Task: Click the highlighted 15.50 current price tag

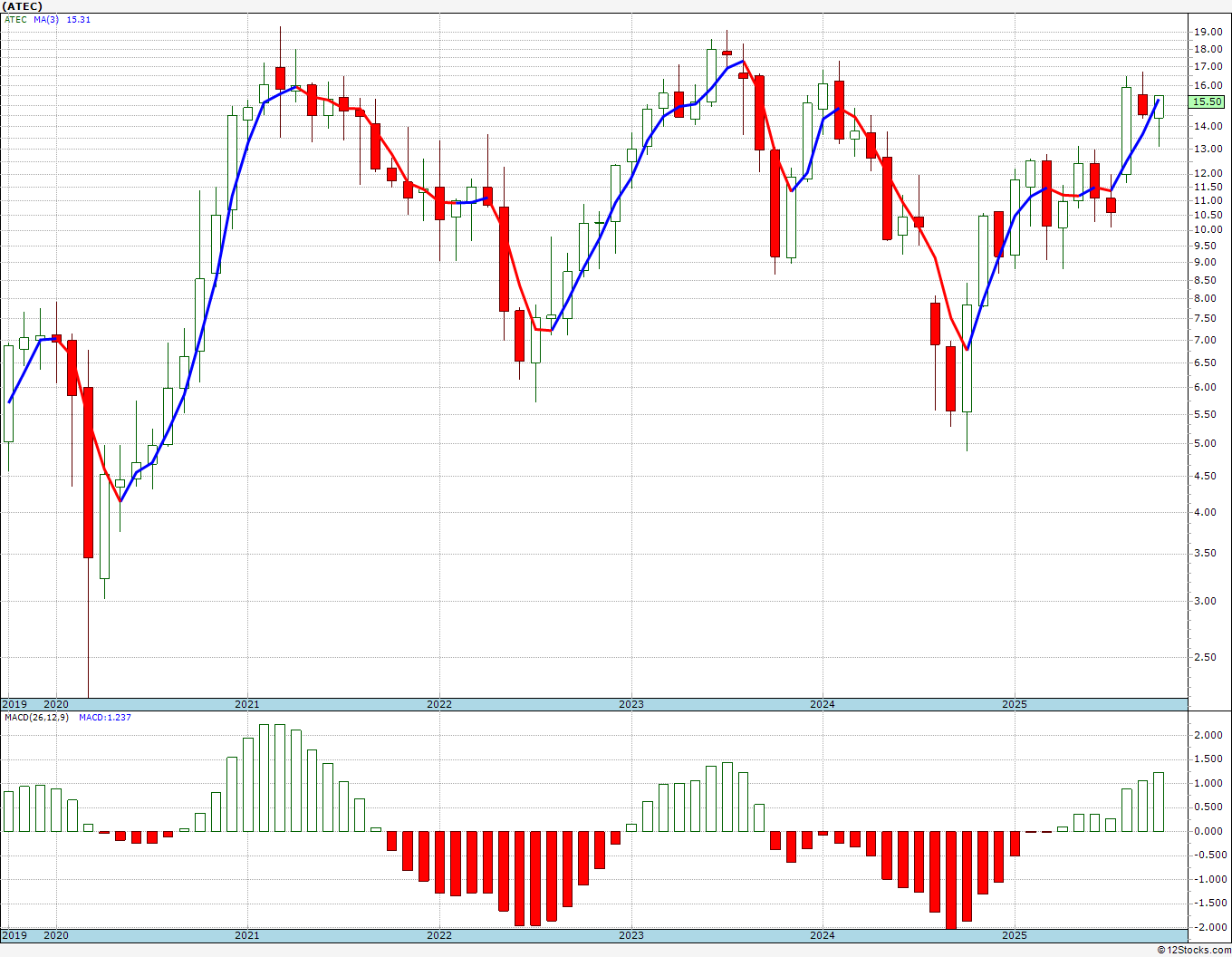Action: point(1208,102)
